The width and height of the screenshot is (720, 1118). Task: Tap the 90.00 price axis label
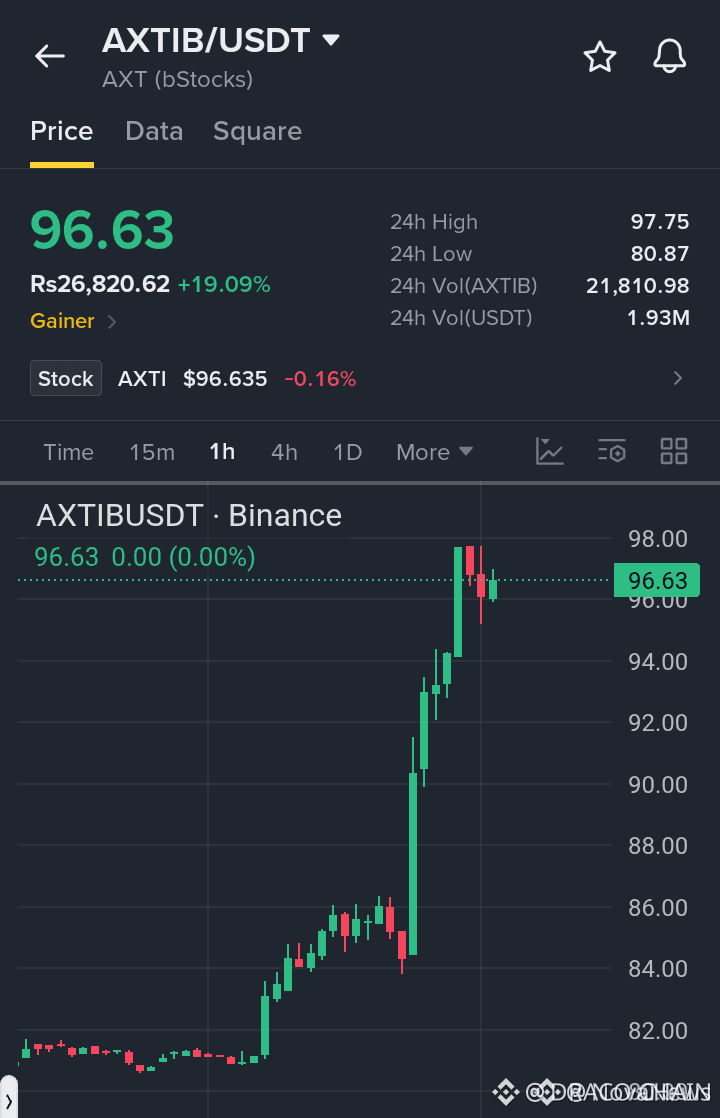[x=657, y=785]
